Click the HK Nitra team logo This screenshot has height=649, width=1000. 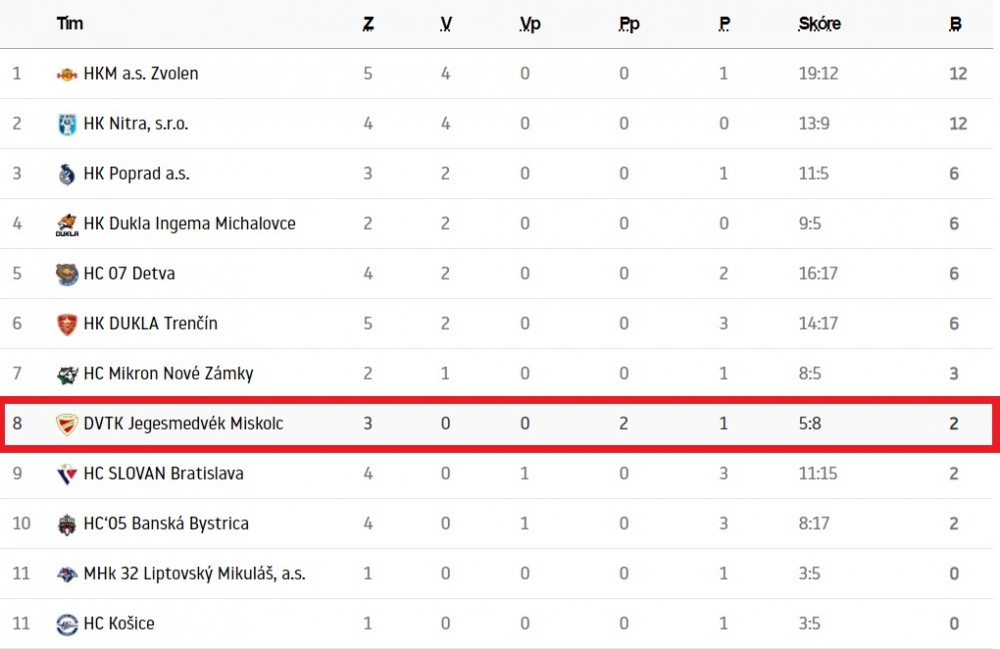(67, 124)
